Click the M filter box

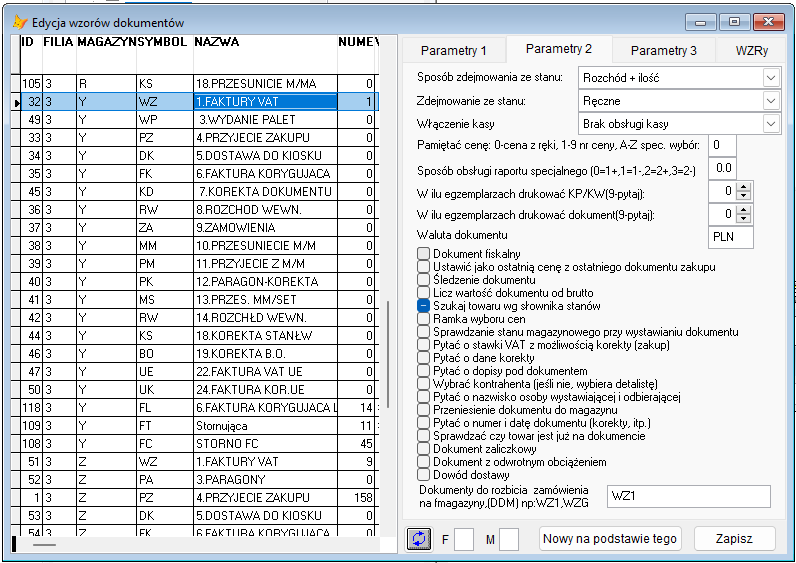point(509,539)
